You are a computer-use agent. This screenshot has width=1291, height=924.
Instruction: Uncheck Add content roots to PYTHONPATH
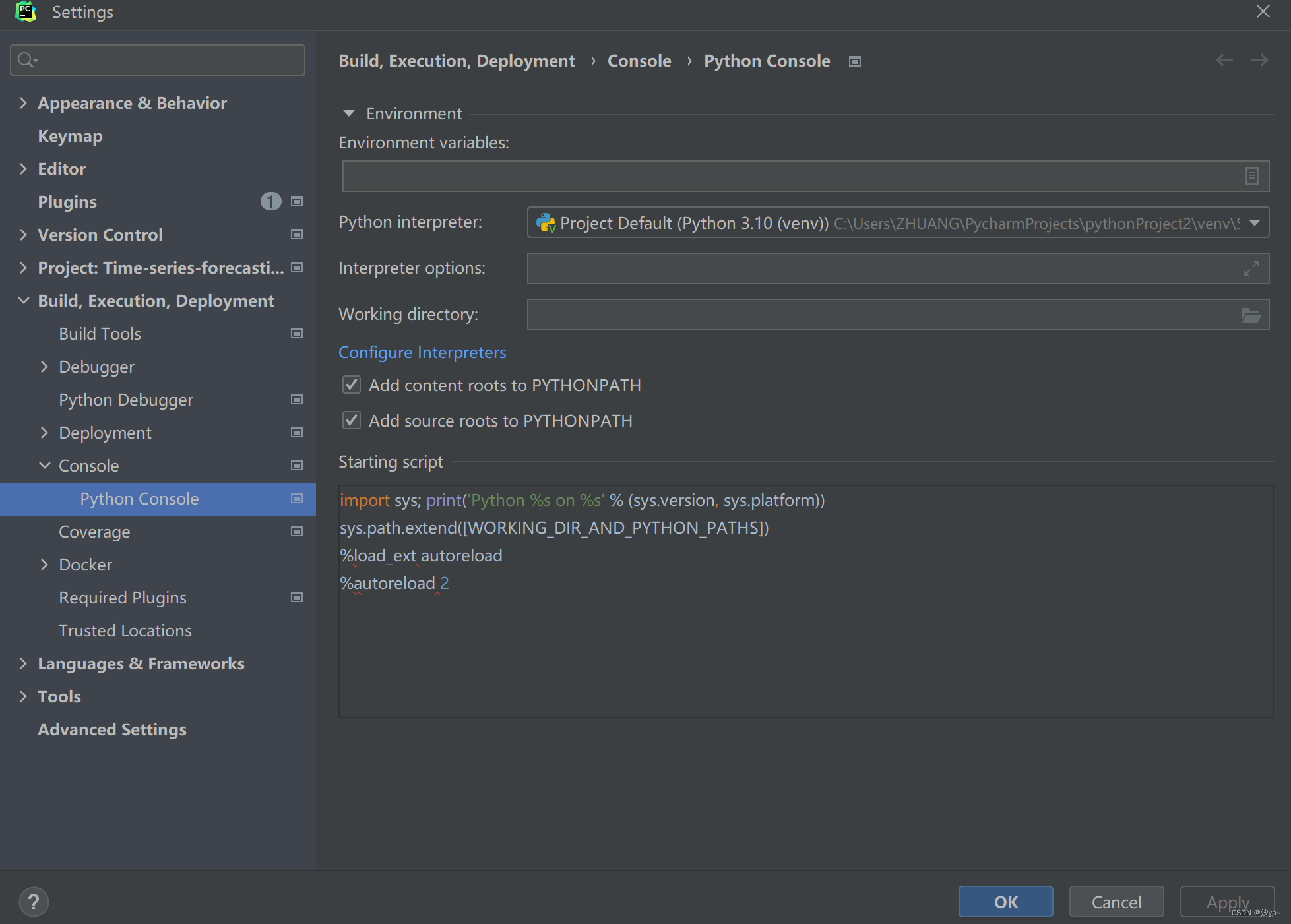coord(352,385)
